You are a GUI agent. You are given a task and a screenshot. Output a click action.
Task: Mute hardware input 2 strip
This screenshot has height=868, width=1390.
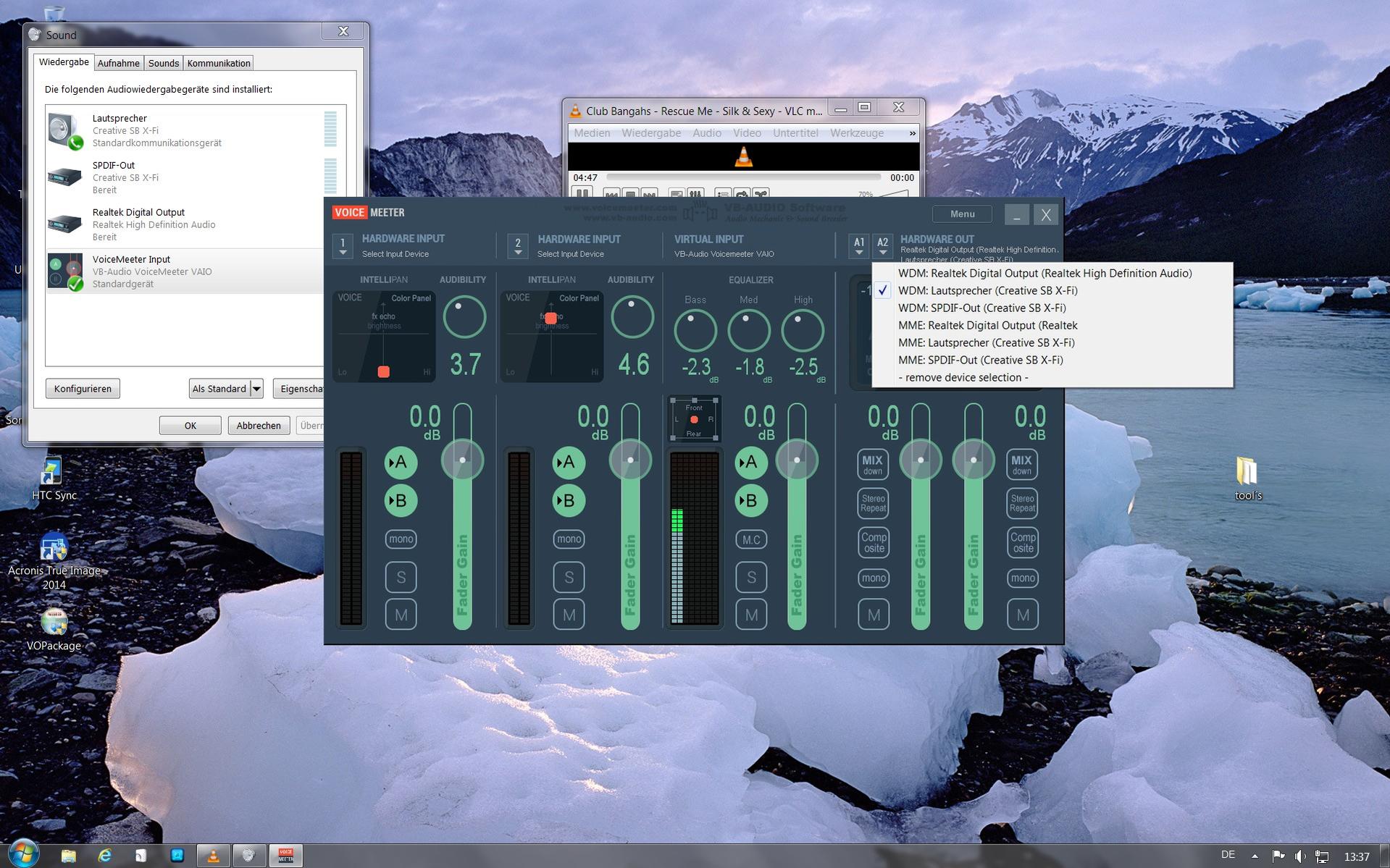[x=569, y=615]
